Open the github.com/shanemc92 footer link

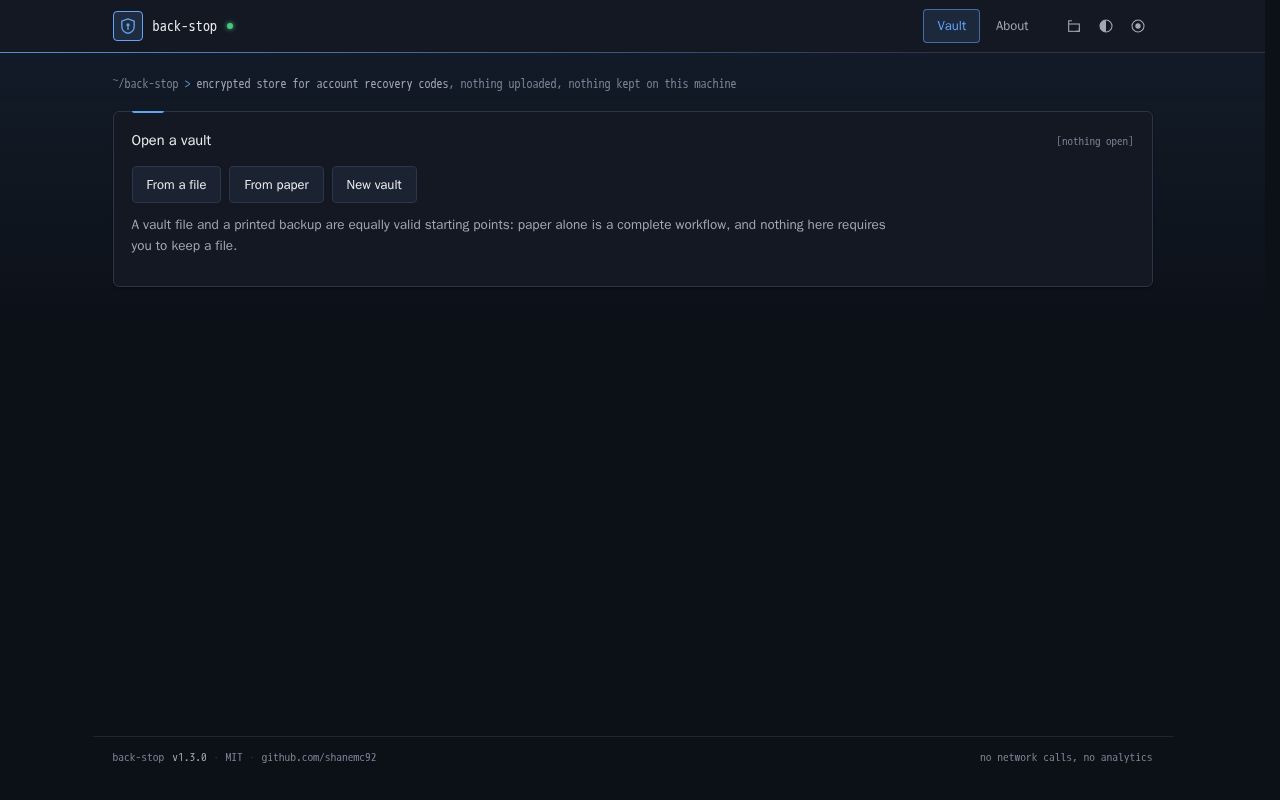pyautogui.click(x=319, y=758)
